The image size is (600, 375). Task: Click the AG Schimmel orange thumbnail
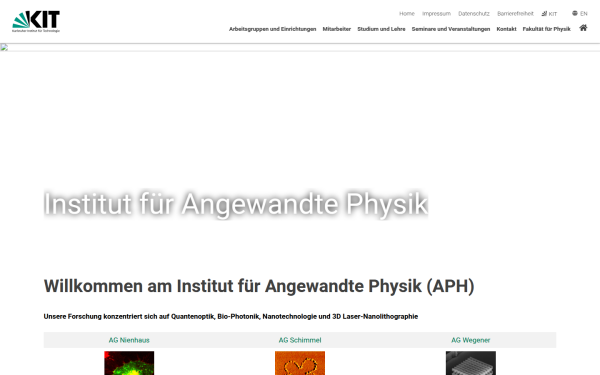tap(300, 363)
